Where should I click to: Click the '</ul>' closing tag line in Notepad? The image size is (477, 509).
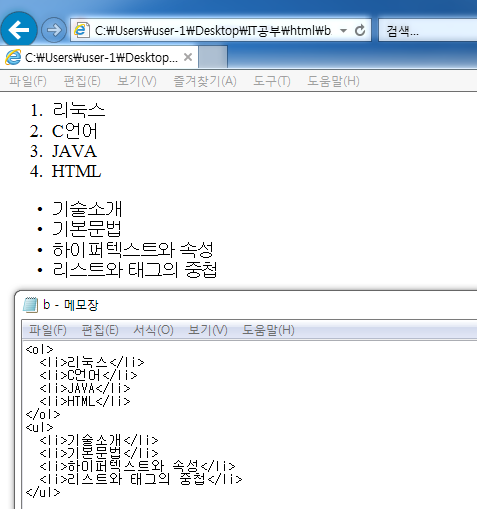coord(43,493)
